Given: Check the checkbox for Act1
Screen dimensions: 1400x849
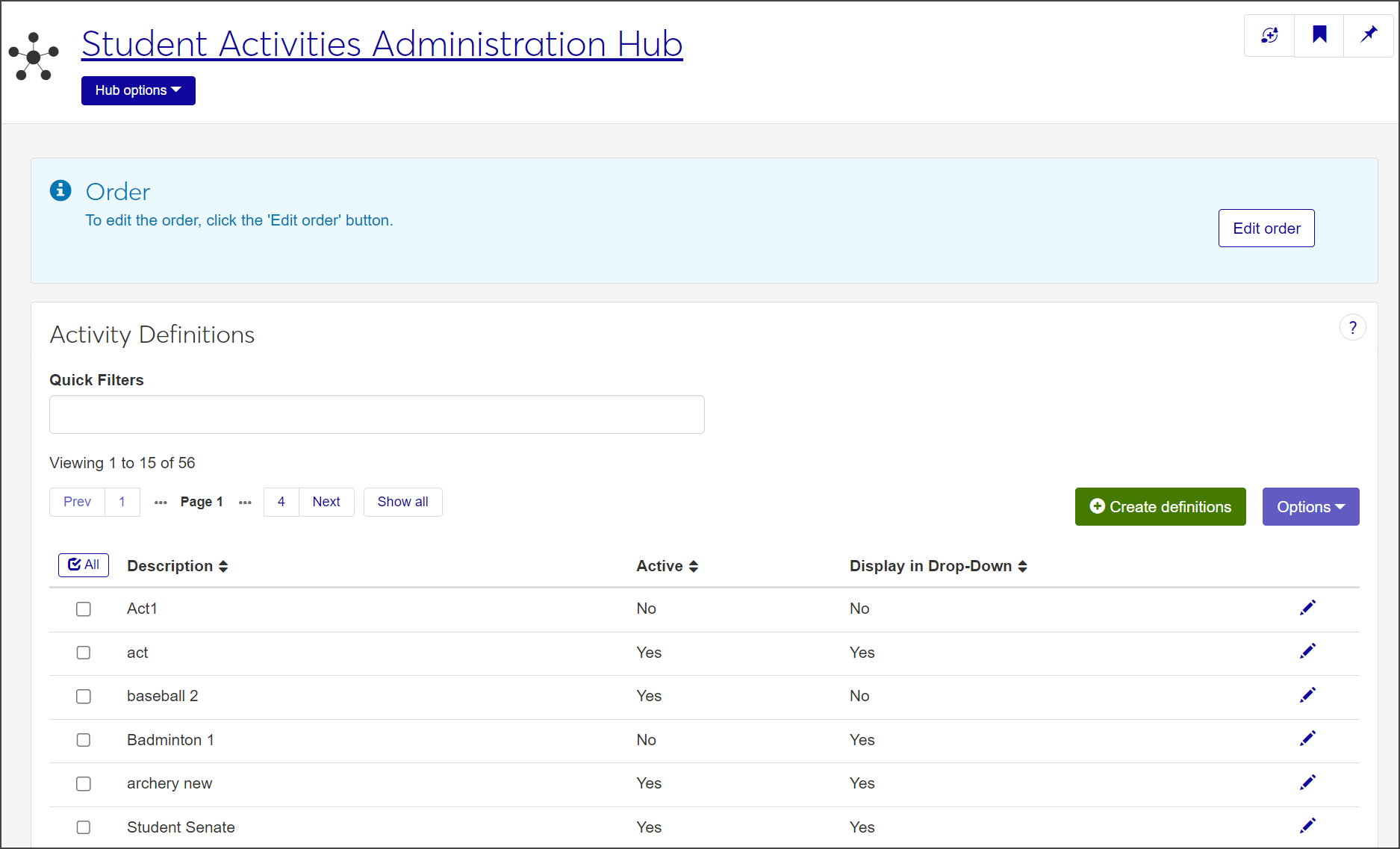Looking at the screenshot, I should tap(84, 609).
